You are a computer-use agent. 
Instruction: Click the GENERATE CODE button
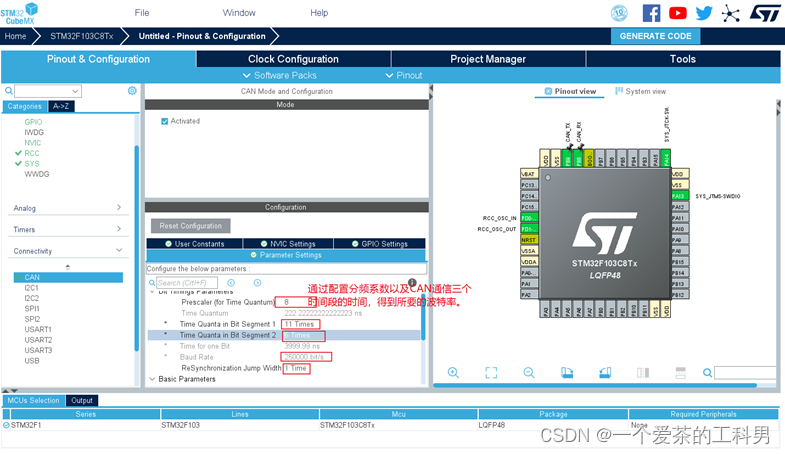click(655, 36)
